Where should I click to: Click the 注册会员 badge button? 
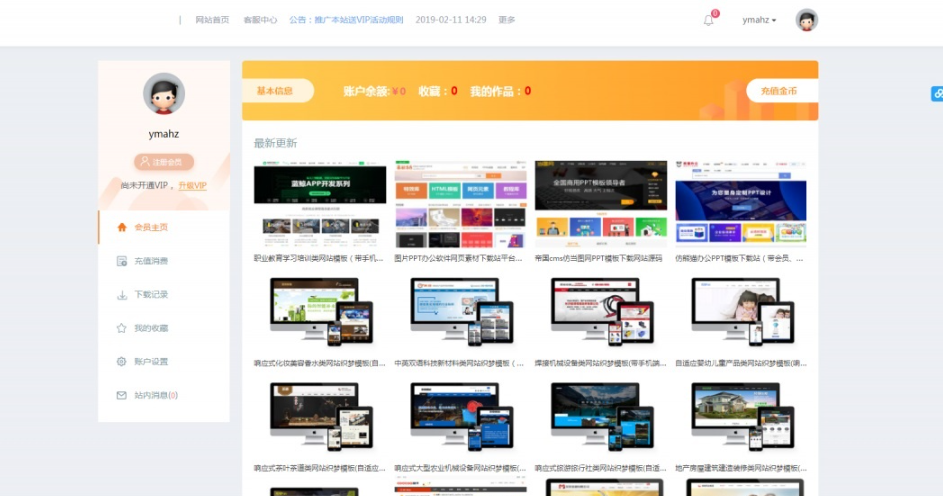(x=164, y=162)
